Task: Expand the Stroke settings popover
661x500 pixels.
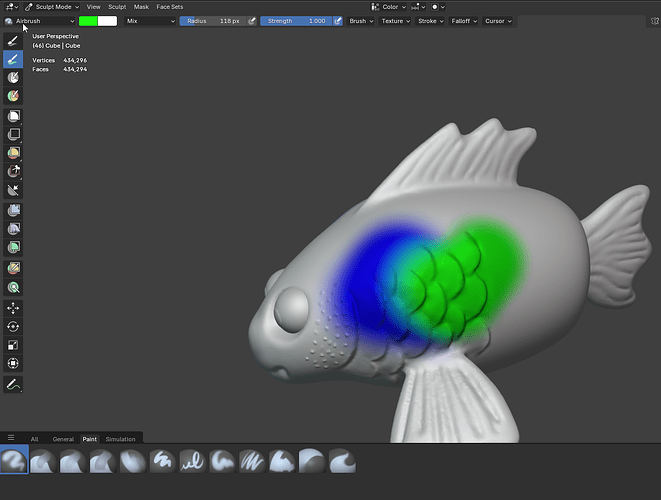Action: (x=430, y=21)
